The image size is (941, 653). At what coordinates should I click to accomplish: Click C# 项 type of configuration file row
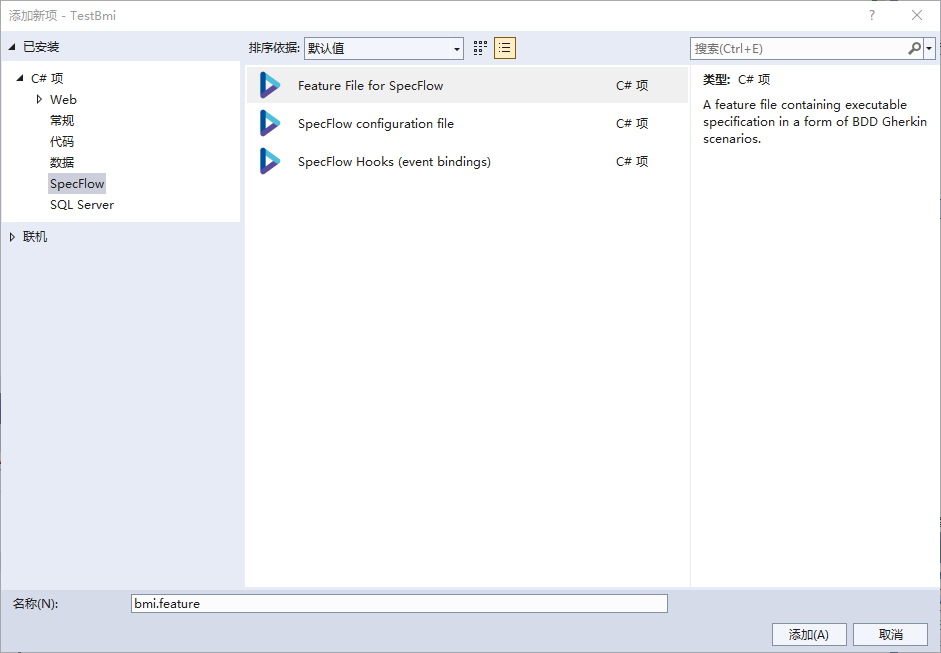coord(632,123)
